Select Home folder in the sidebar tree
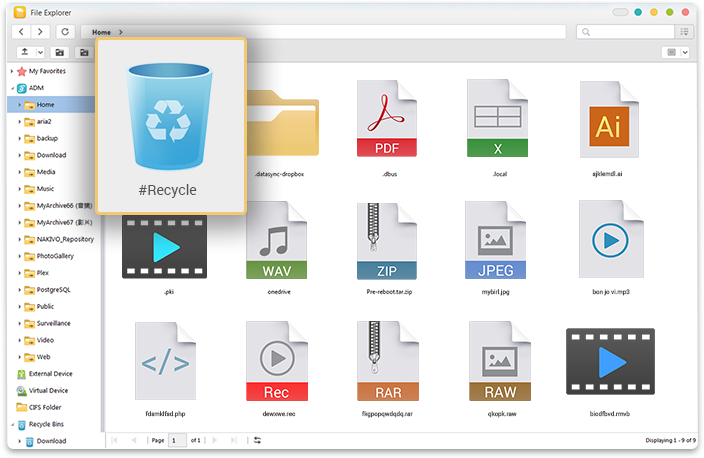The height and width of the screenshot is (458, 704). pyautogui.click(x=51, y=105)
